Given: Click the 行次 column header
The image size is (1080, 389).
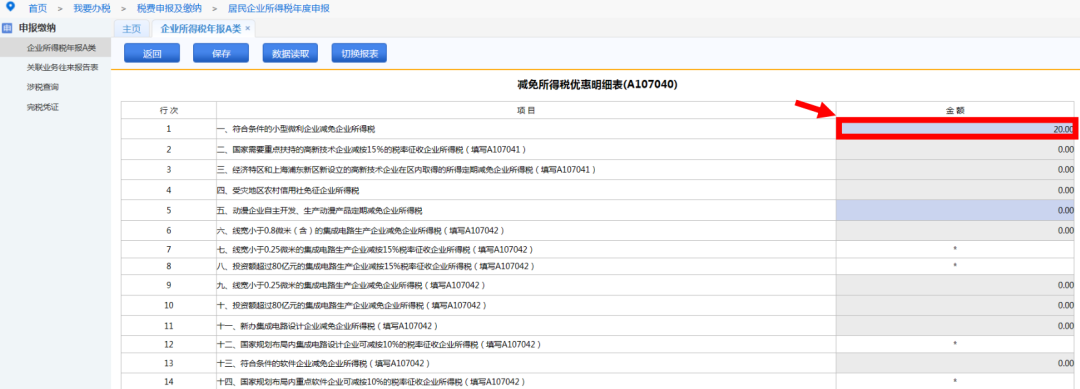Looking at the screenshot, I should [169, 110].
